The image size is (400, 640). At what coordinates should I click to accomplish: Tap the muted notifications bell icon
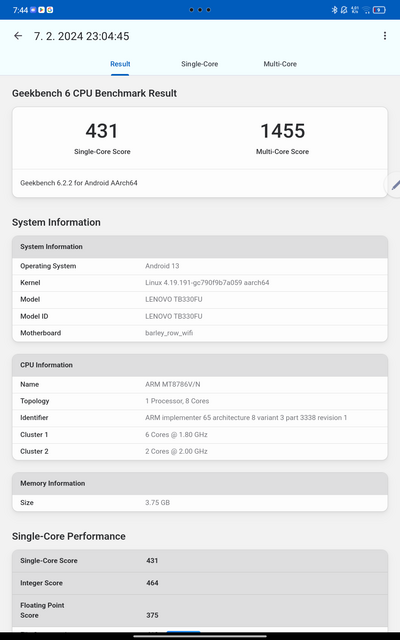(344, 10)
